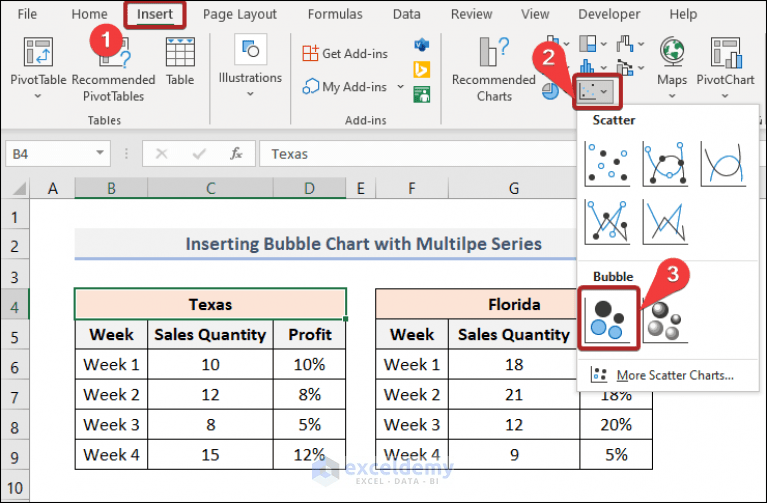
Task: Select the 3-D Bubble chart
Action: point(665,320)
